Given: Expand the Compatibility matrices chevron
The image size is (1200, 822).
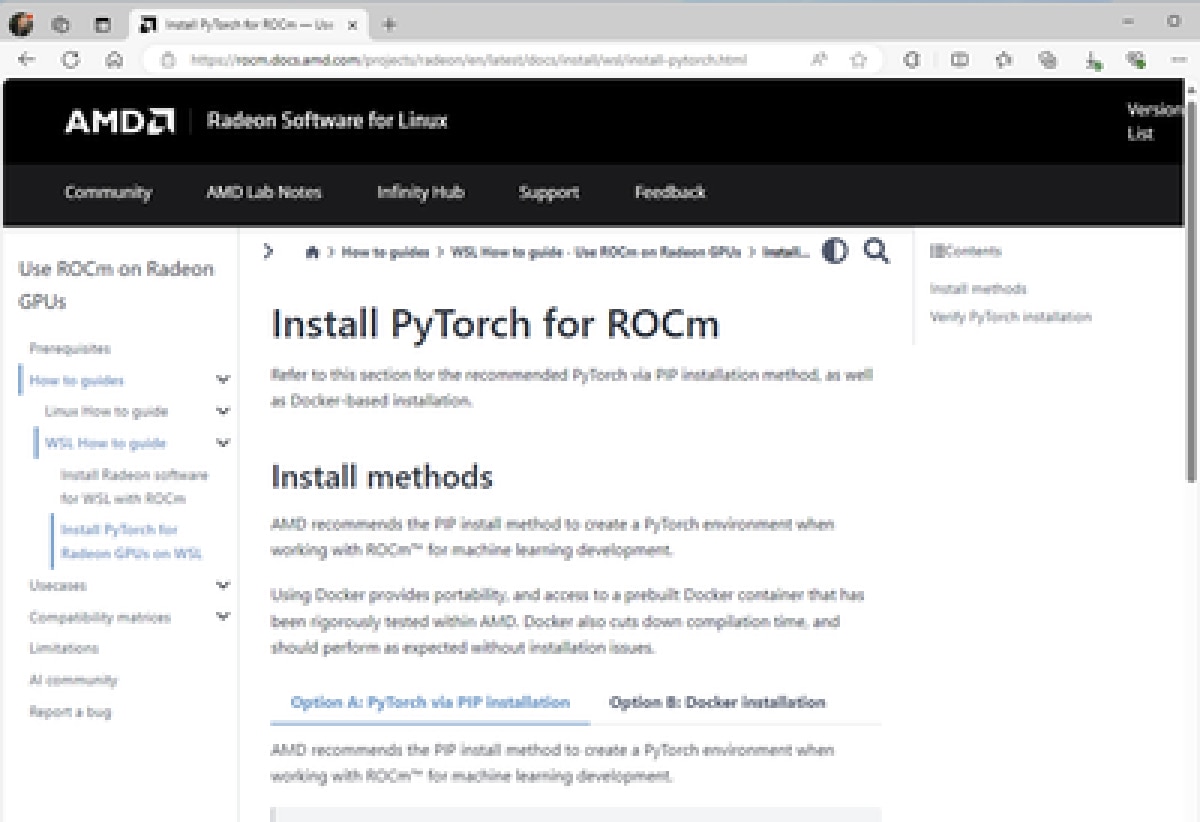Looking at the screenshot, I should pyautogui.click(x=223, y=617).
